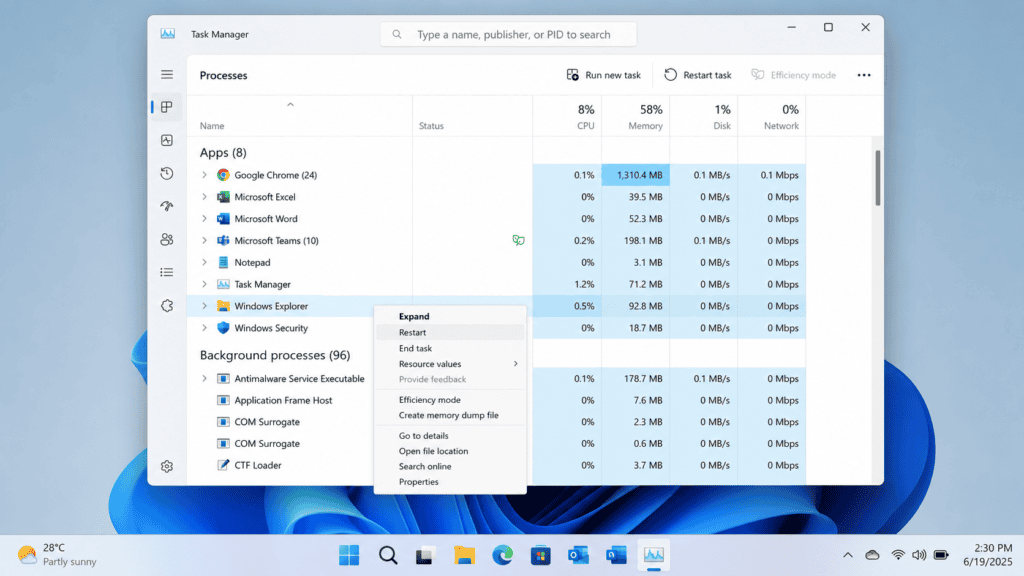
Task: Launch Microsoft Edge from the taskbar
Action: click(x=502, y=555)
